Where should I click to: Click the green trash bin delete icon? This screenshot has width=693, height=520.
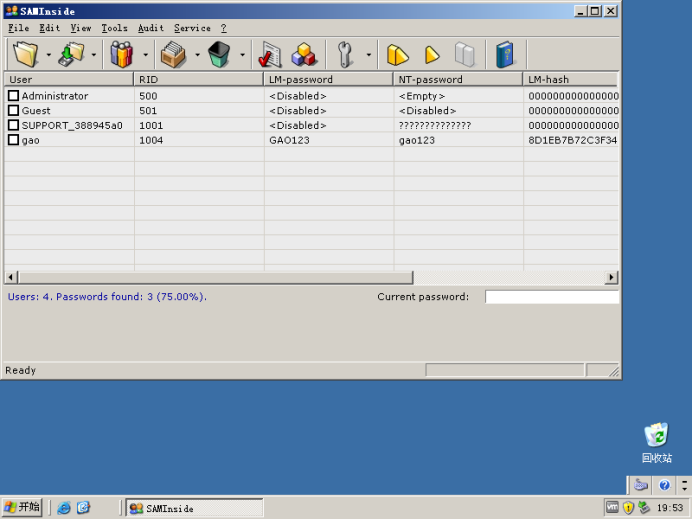[219, 54]
